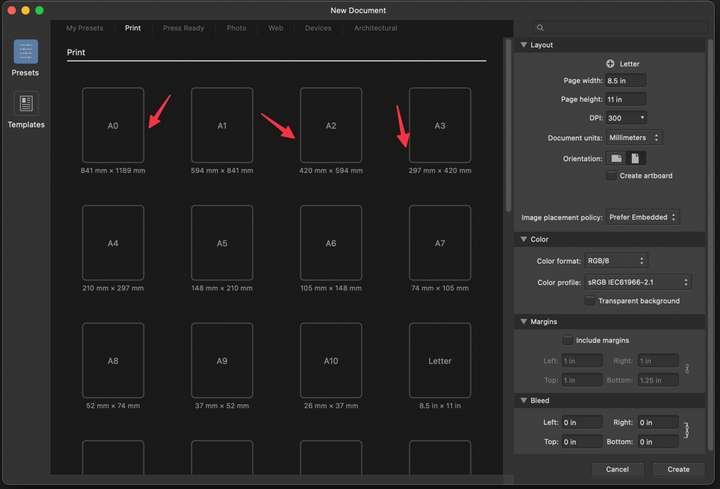Open the Color format dropdown
The height and width of the screenshot is (489, 720).
coord(616,261)
